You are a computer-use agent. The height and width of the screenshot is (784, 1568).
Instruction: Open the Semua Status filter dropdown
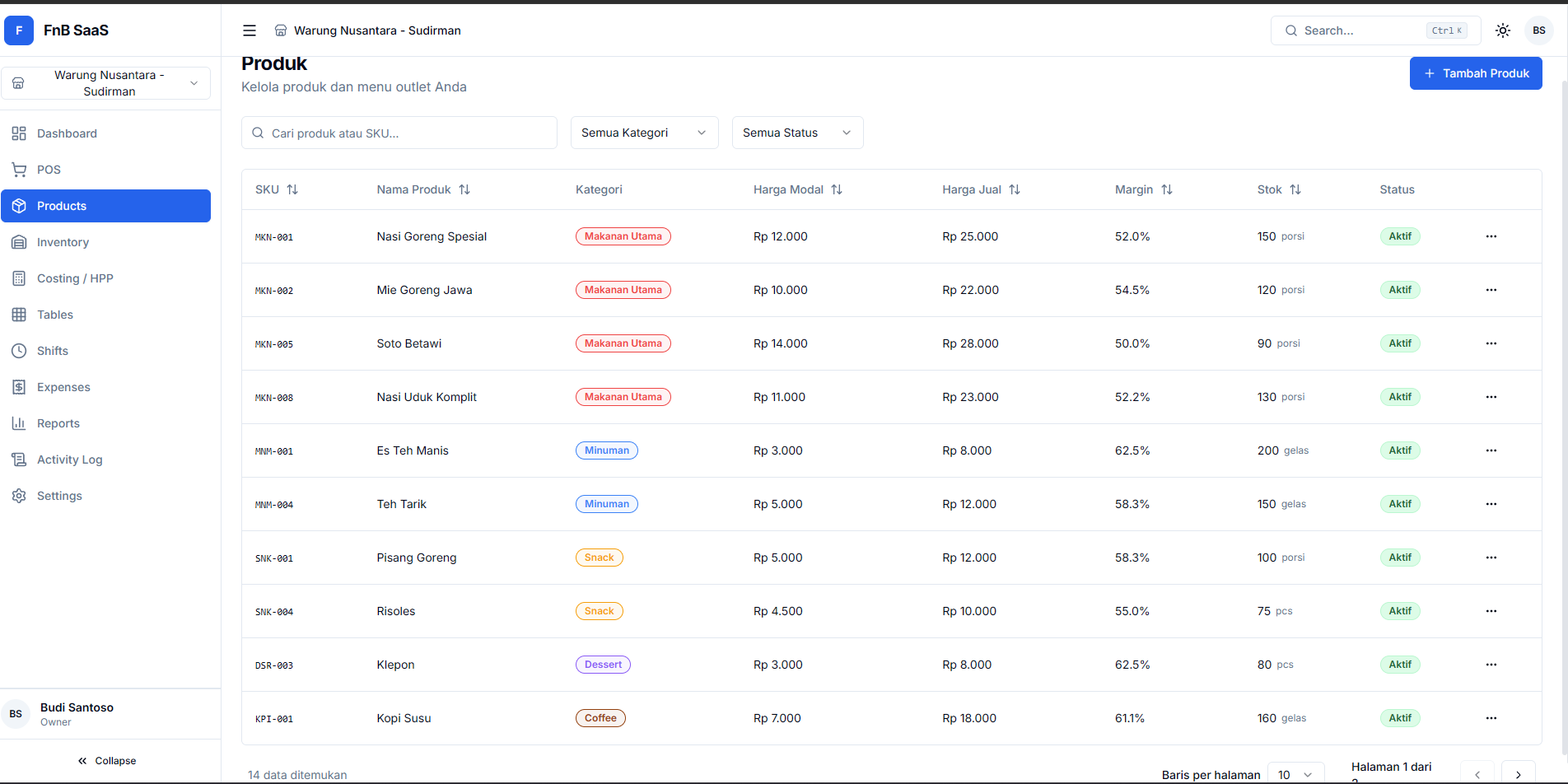pyautogui.click(x=797, y=133)
